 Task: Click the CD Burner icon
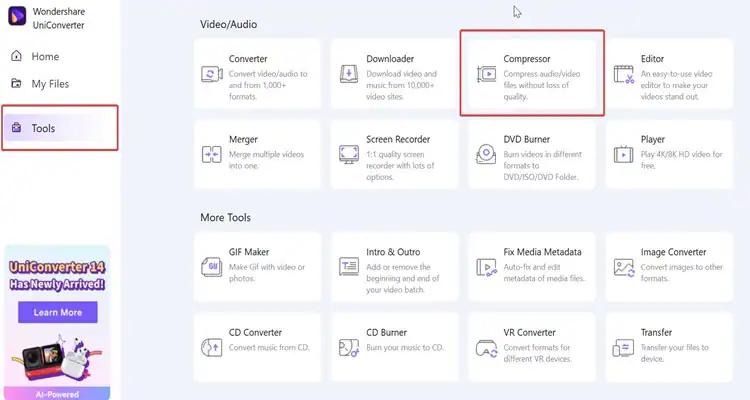(x=349, y=347)
